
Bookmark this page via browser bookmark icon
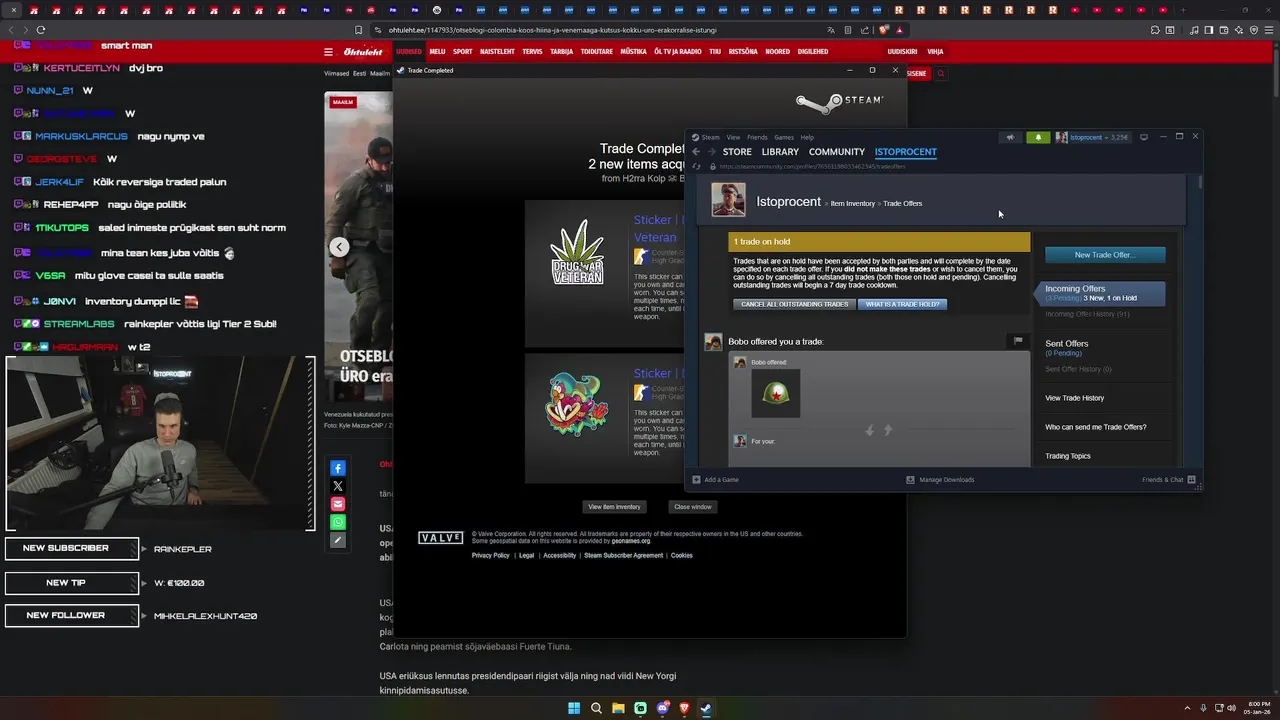pos(359,30)
